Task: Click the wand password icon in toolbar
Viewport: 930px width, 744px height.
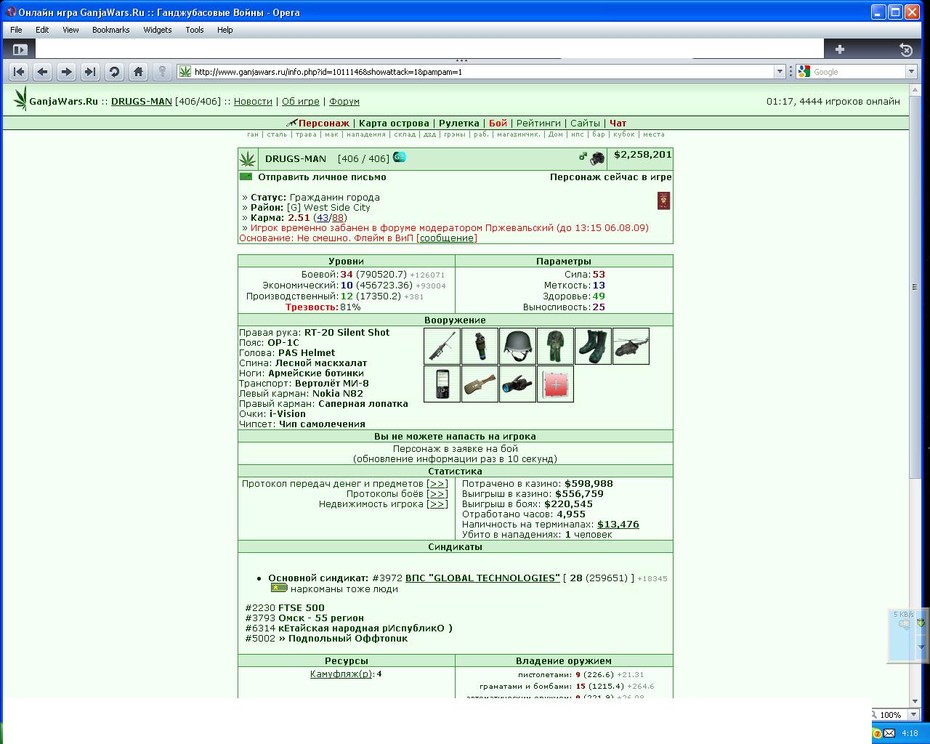Action: pos(162,72)
